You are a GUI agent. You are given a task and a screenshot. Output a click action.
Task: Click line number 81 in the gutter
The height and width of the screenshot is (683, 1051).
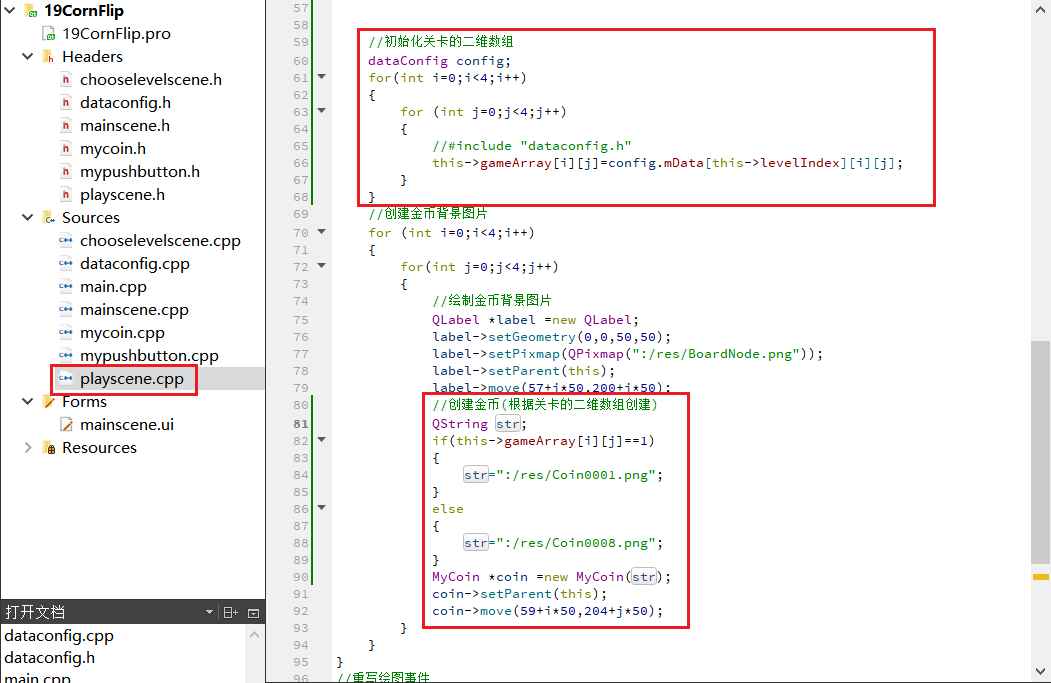pyautogui.click(x=300, y=424)
